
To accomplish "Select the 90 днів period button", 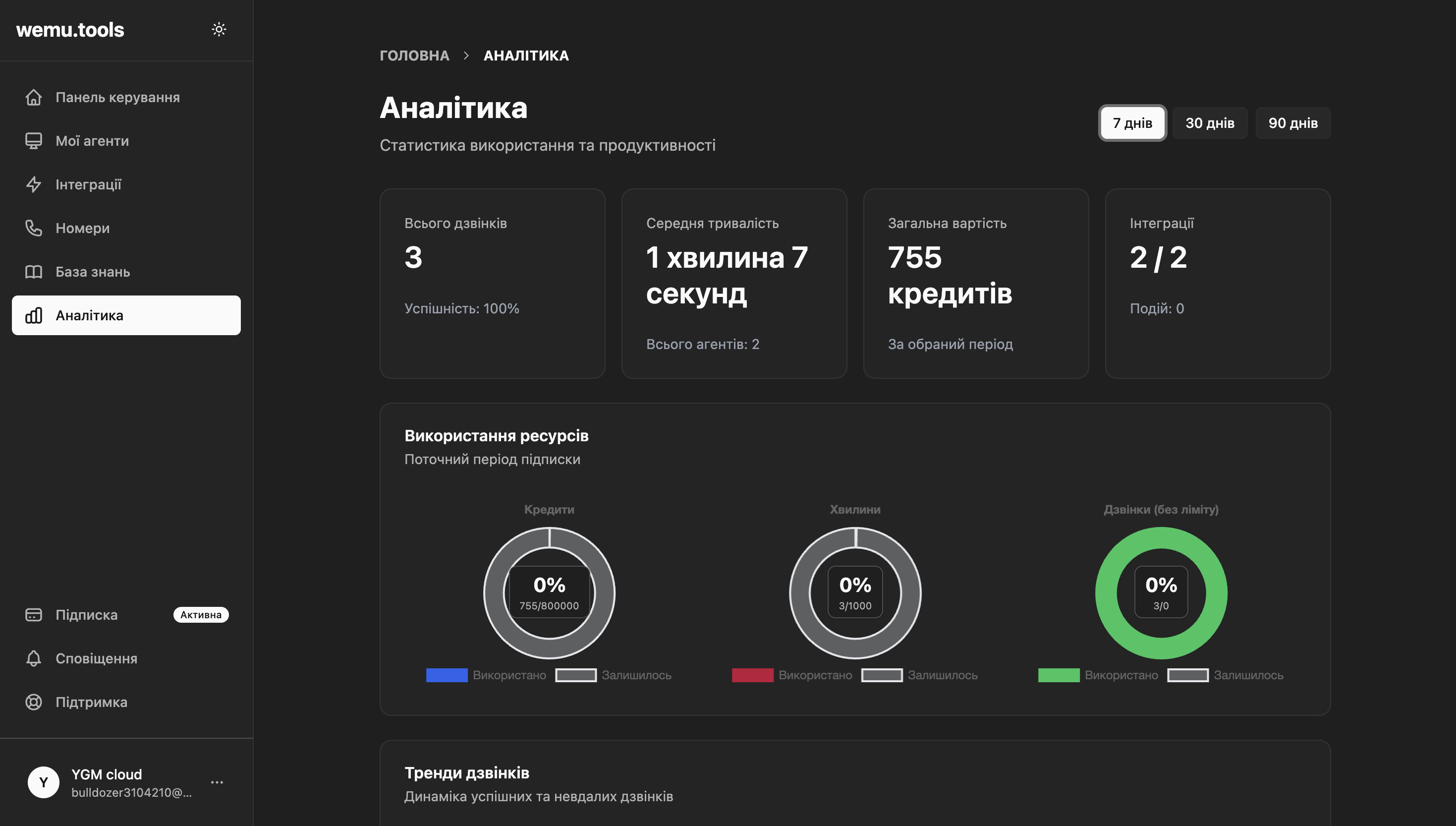I will (x=1293, y=122).
